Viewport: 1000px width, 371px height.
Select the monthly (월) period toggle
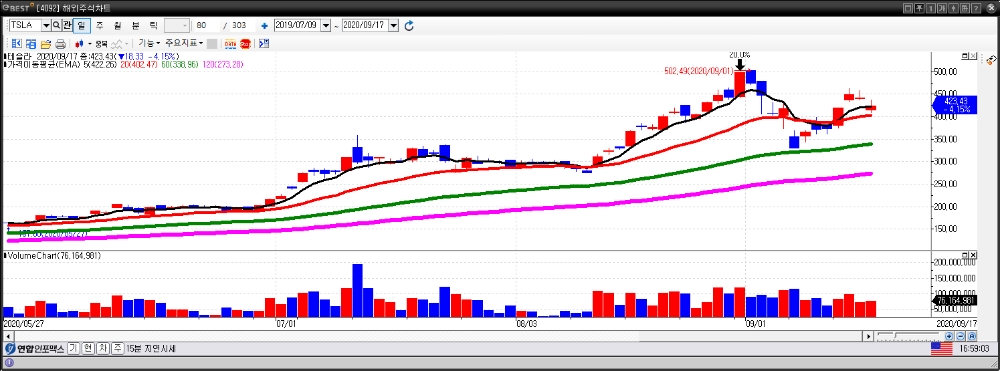coord(117,25)
